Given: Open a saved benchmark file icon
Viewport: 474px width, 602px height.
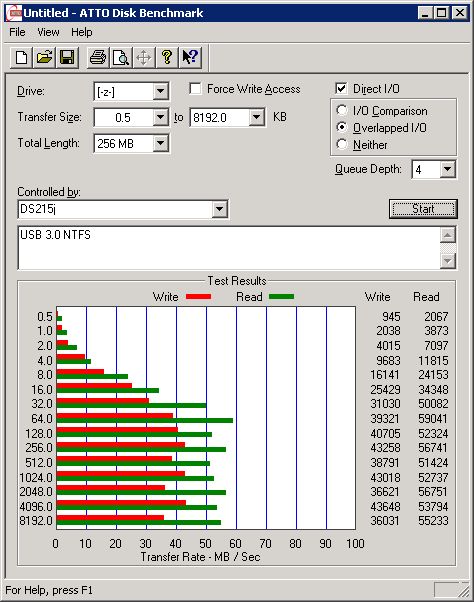Looking at the screenshot, I should tap(44, 58).
